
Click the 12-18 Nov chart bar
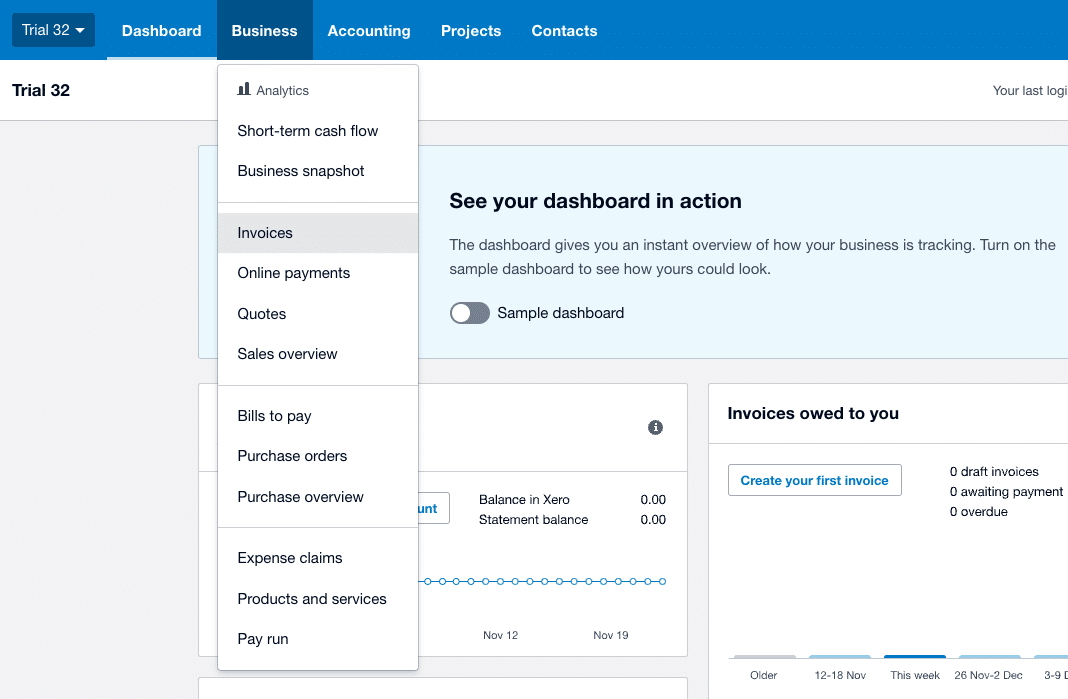(x=840, y=657)
